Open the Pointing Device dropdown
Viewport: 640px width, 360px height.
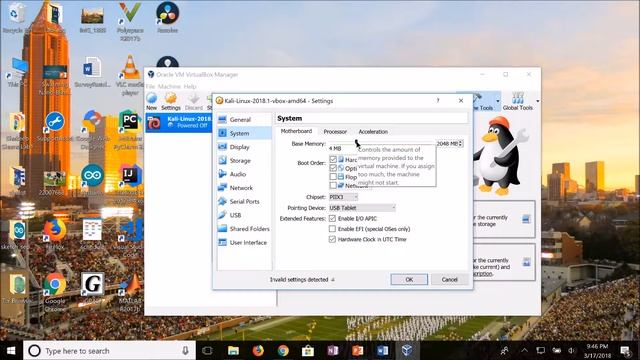click(362, 208)
